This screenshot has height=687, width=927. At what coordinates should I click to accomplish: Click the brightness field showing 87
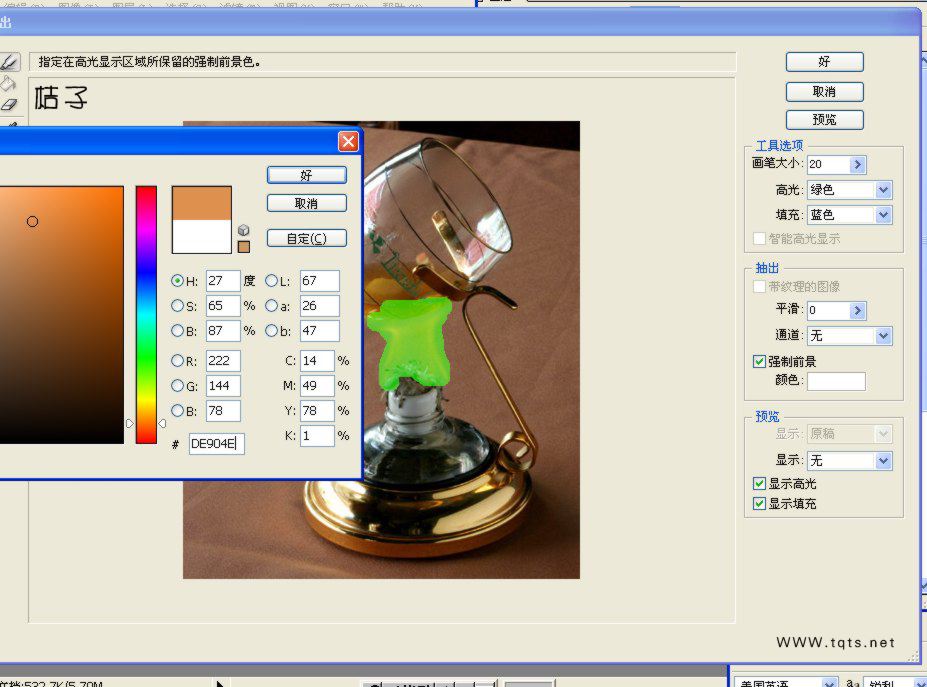pyautogui.click(x=223, y=330)
